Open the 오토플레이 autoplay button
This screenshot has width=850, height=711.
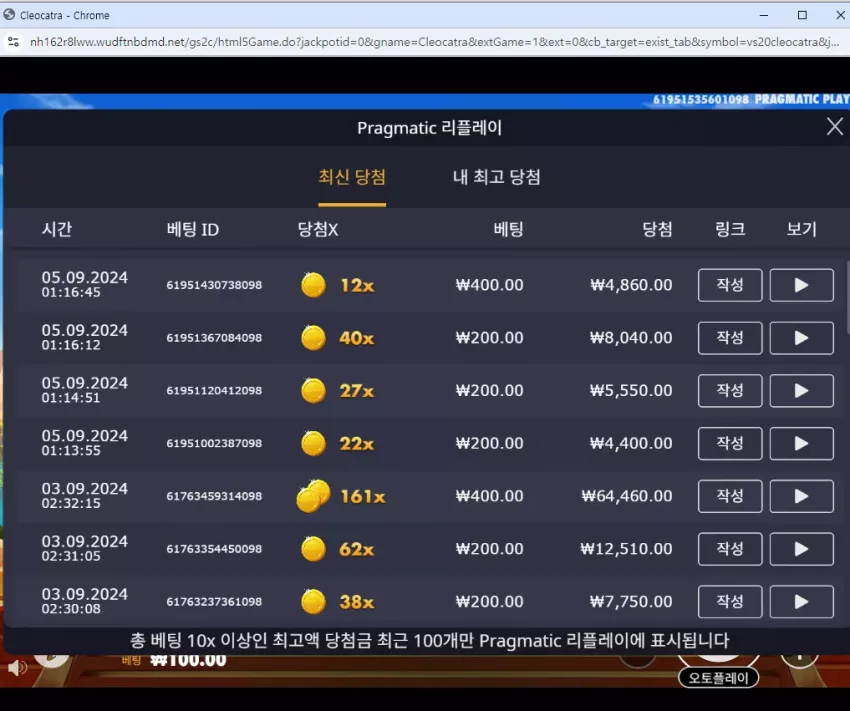(718, 677)
